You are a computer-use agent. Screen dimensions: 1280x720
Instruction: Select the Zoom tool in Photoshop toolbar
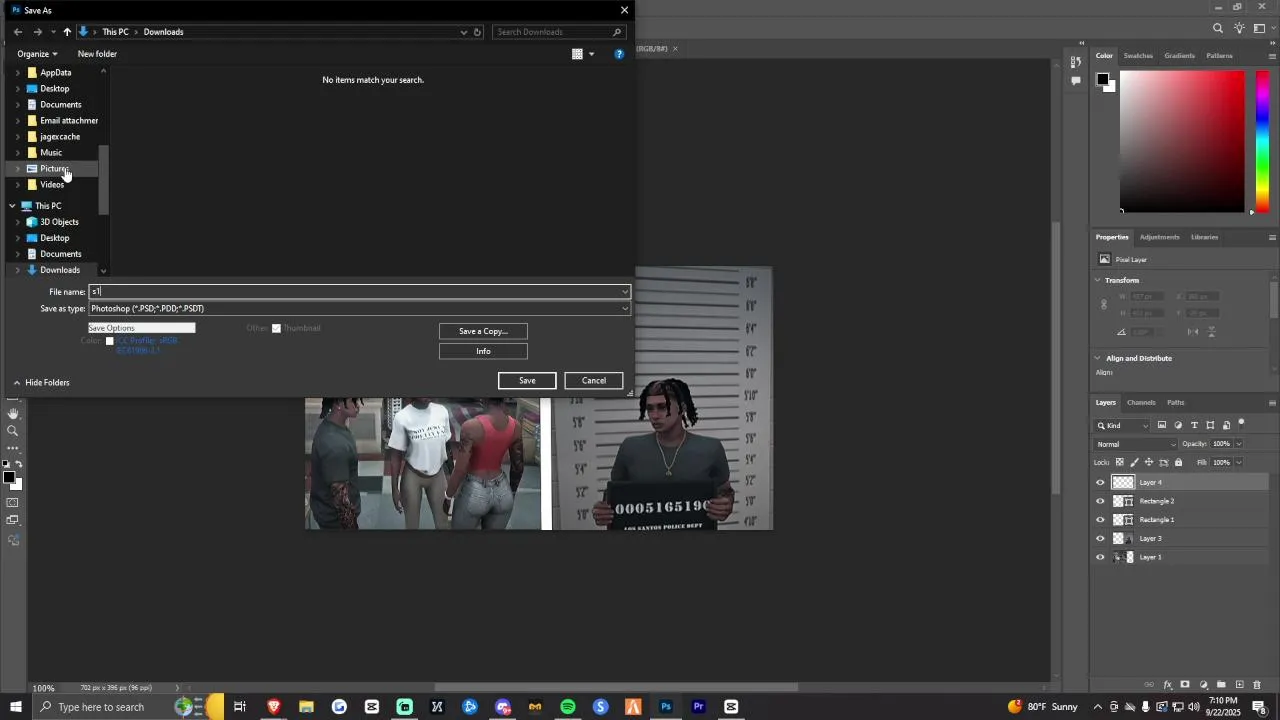point(13,431)
